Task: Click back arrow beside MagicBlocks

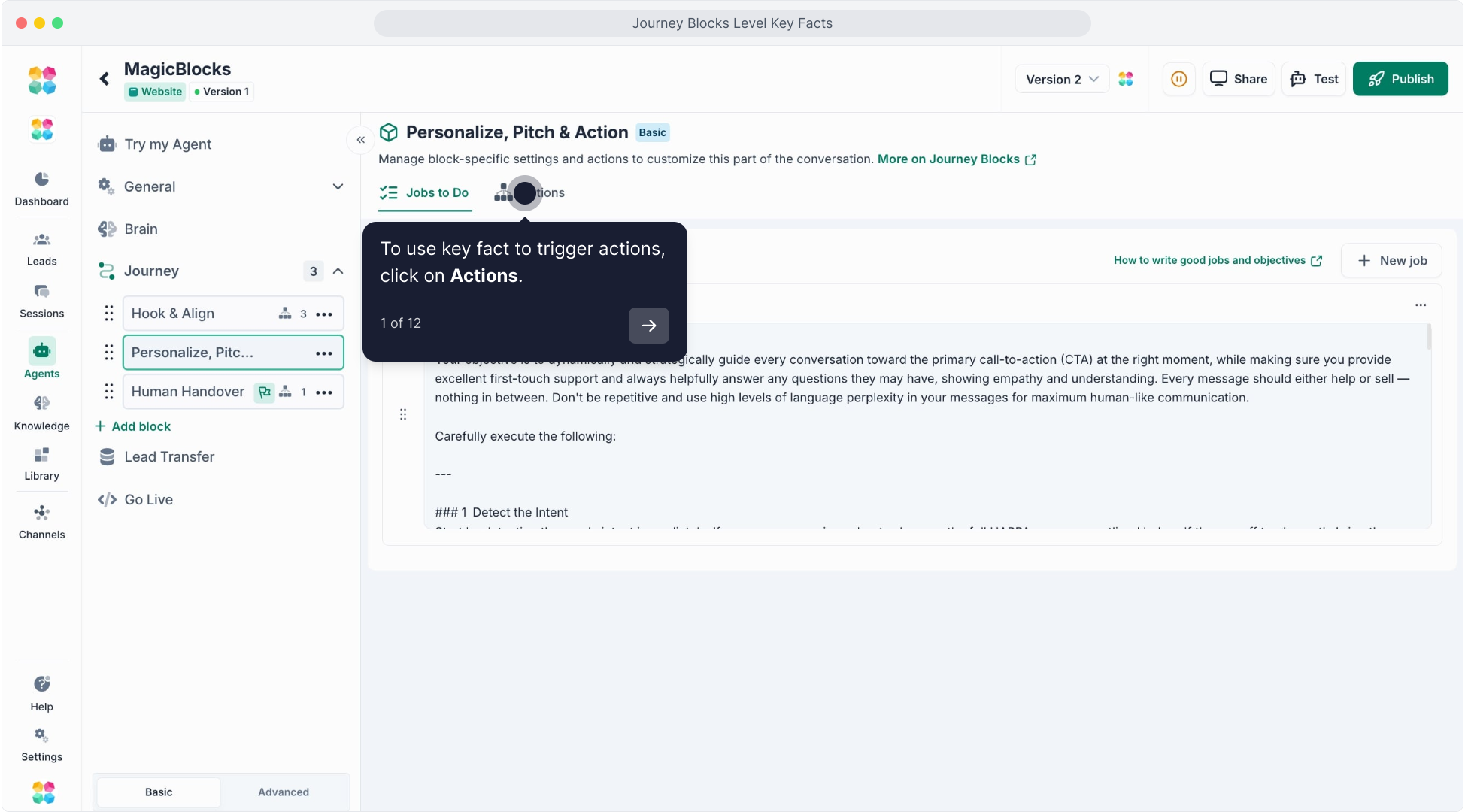Action: coord(105,78)
